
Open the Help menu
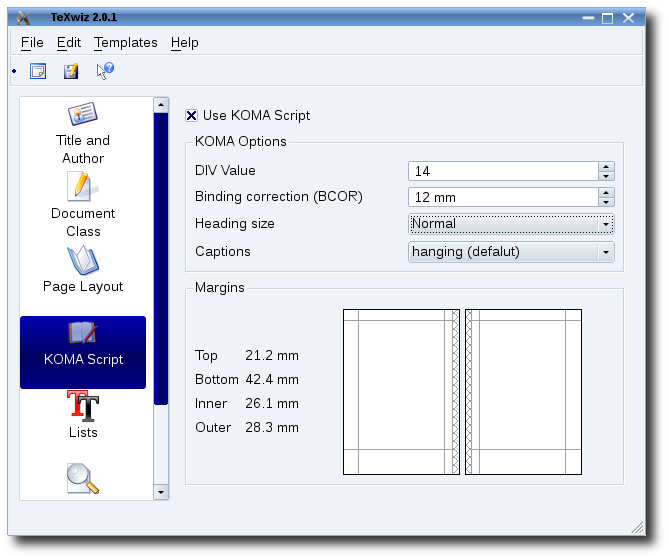click(184, 43)
